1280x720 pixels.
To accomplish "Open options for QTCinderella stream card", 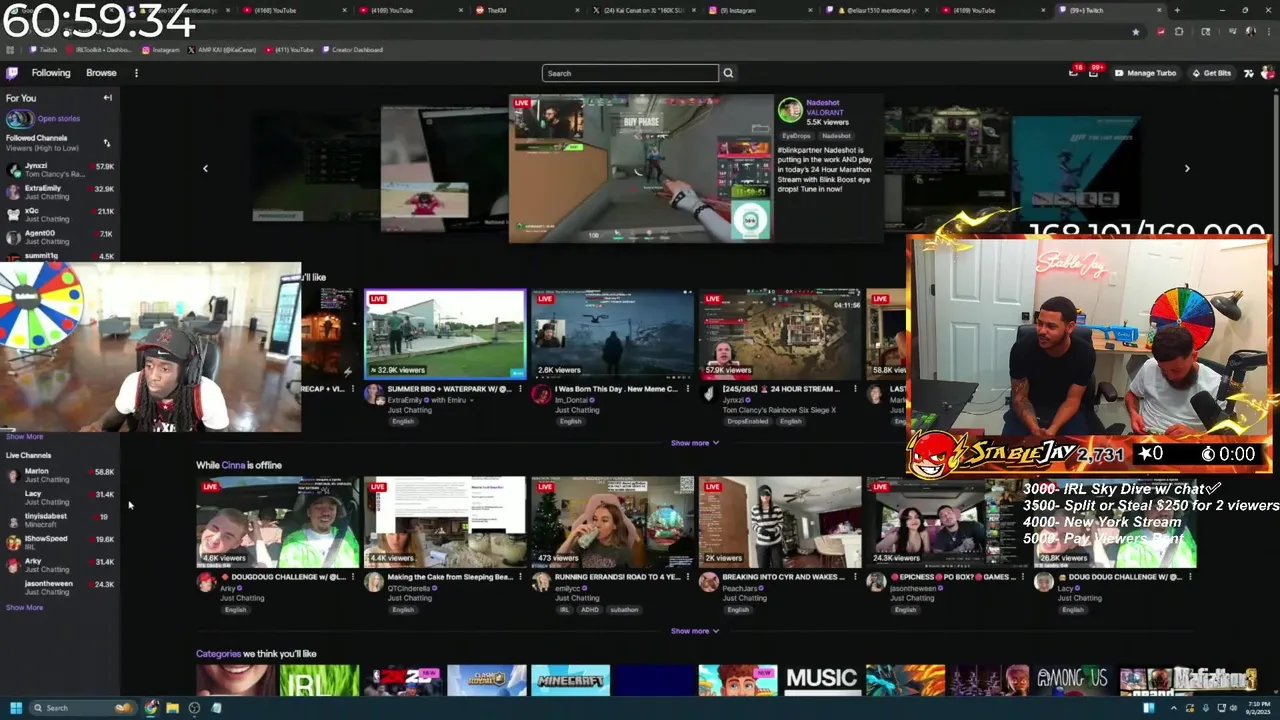I will point(520,577).
